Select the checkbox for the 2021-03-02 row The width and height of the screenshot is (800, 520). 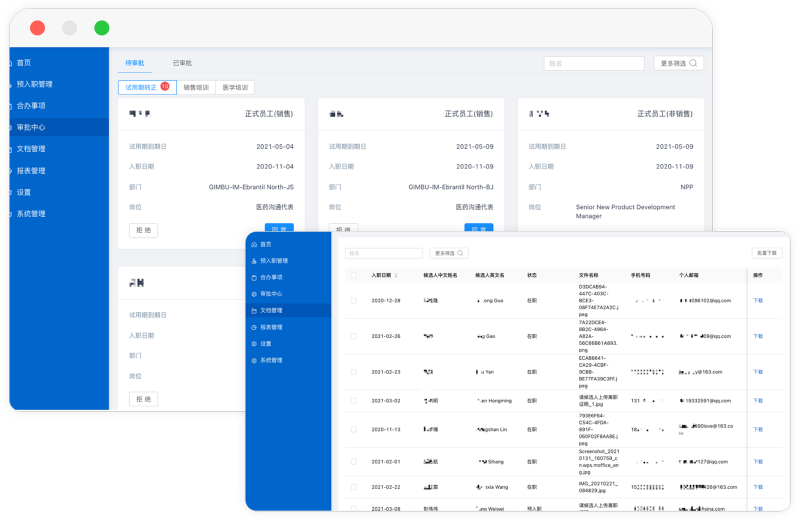click(353, 401)
